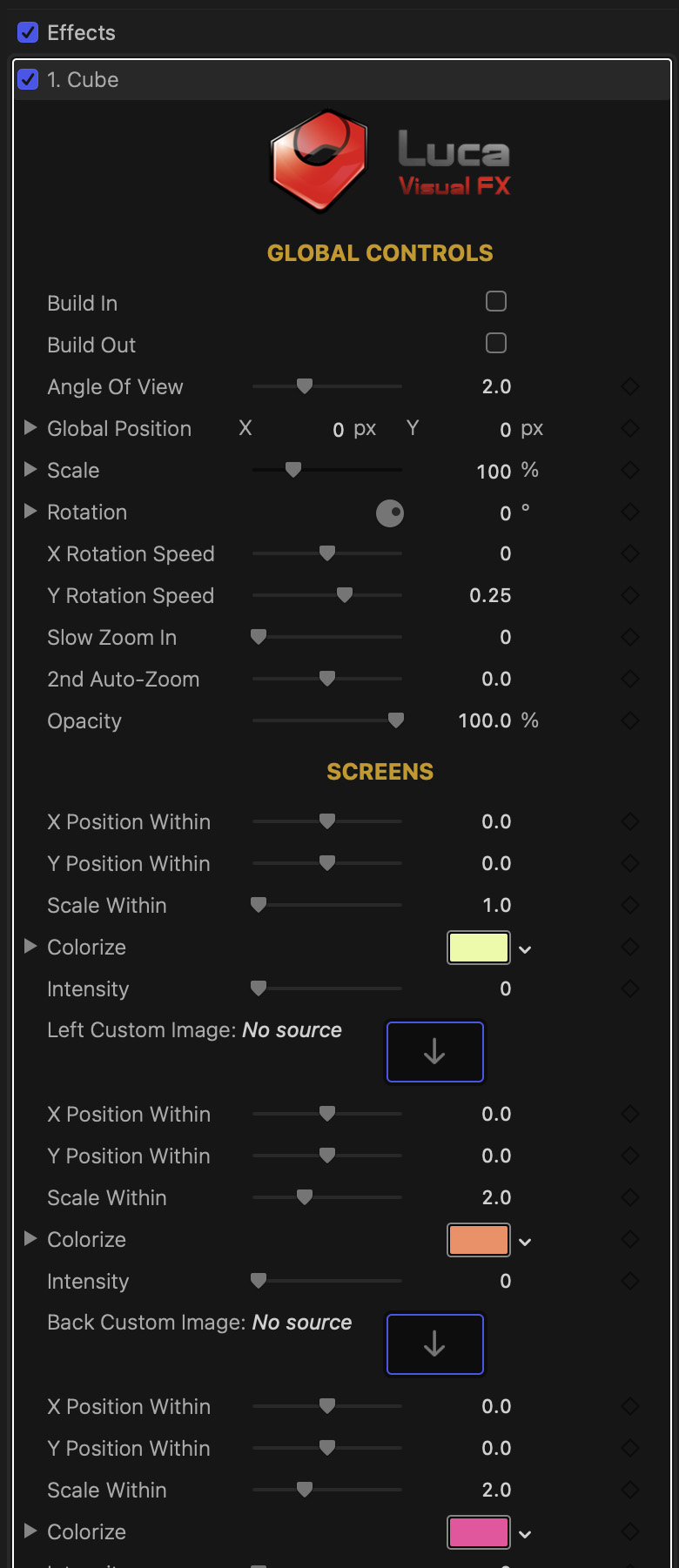Expand the Global Position parameters

(x=30, y=427)
